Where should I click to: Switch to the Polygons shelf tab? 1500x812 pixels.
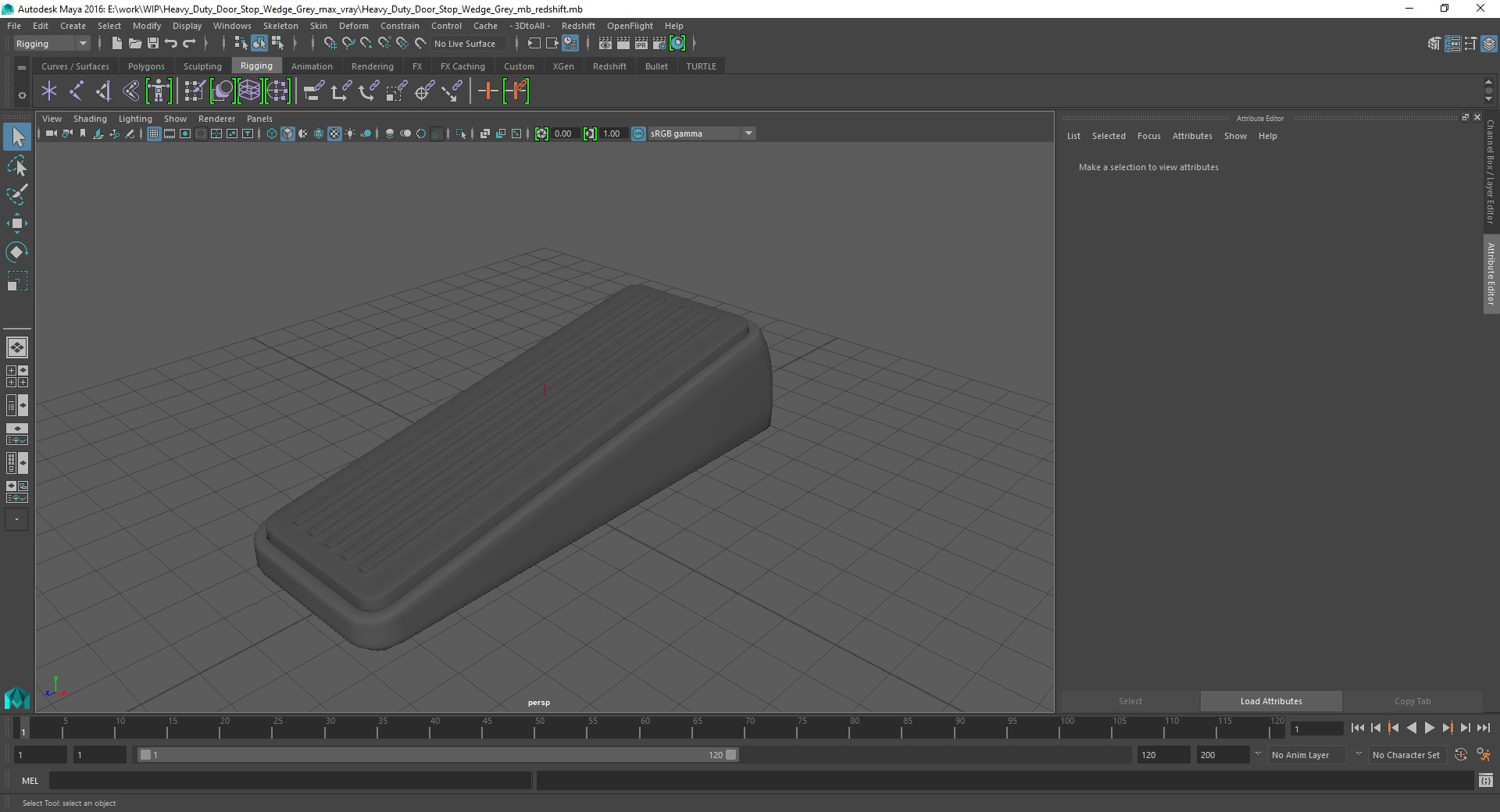click(x=146, y=66)
